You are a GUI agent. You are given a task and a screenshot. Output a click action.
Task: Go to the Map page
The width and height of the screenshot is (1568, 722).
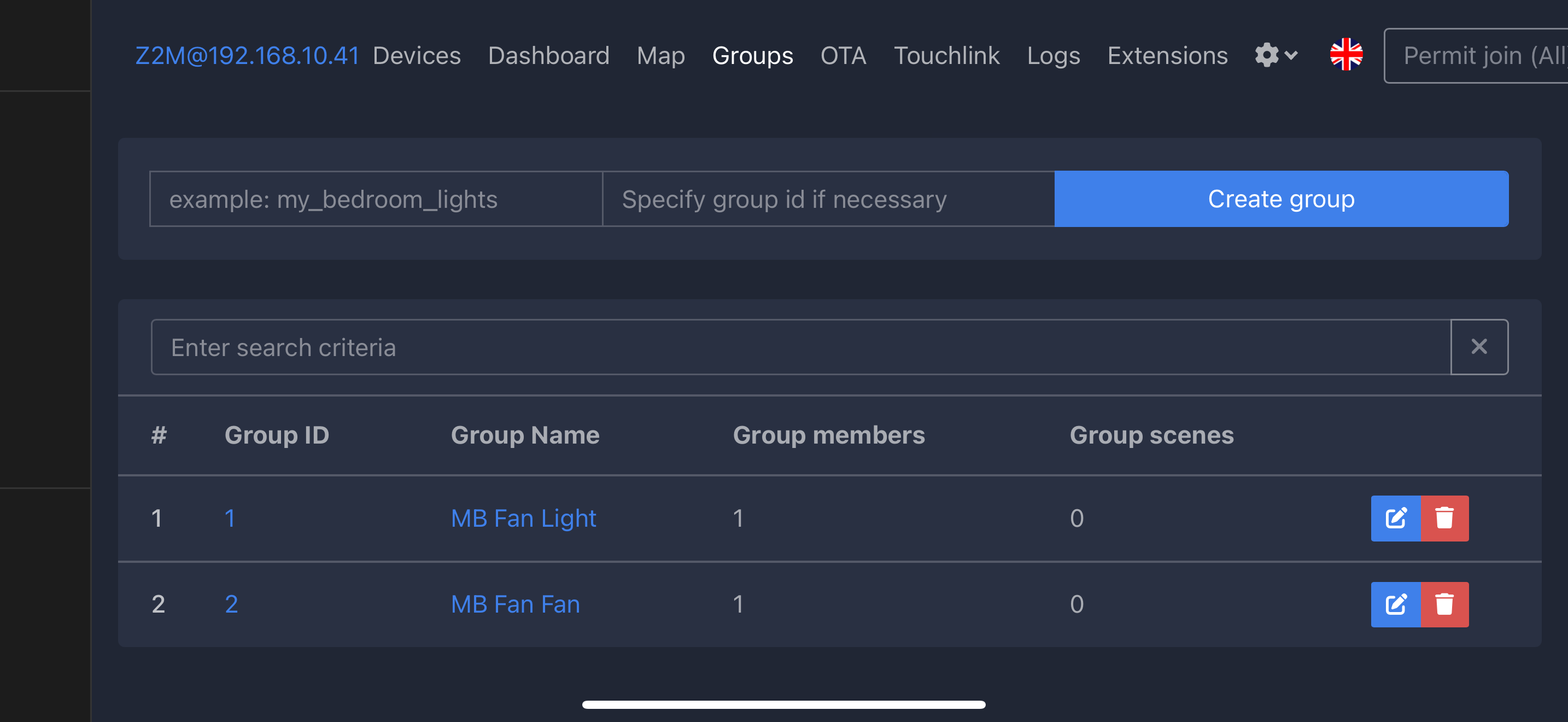pos(660,55)
